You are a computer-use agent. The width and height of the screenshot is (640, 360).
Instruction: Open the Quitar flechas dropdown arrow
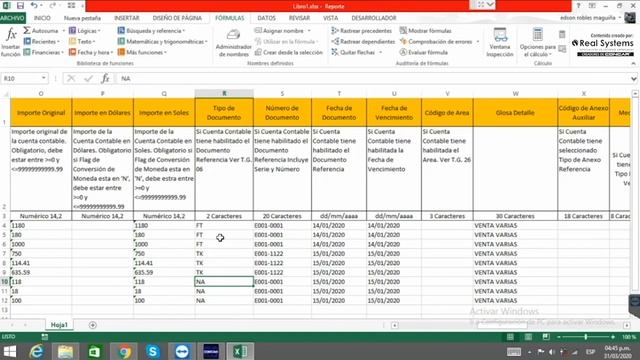point(380,52)
